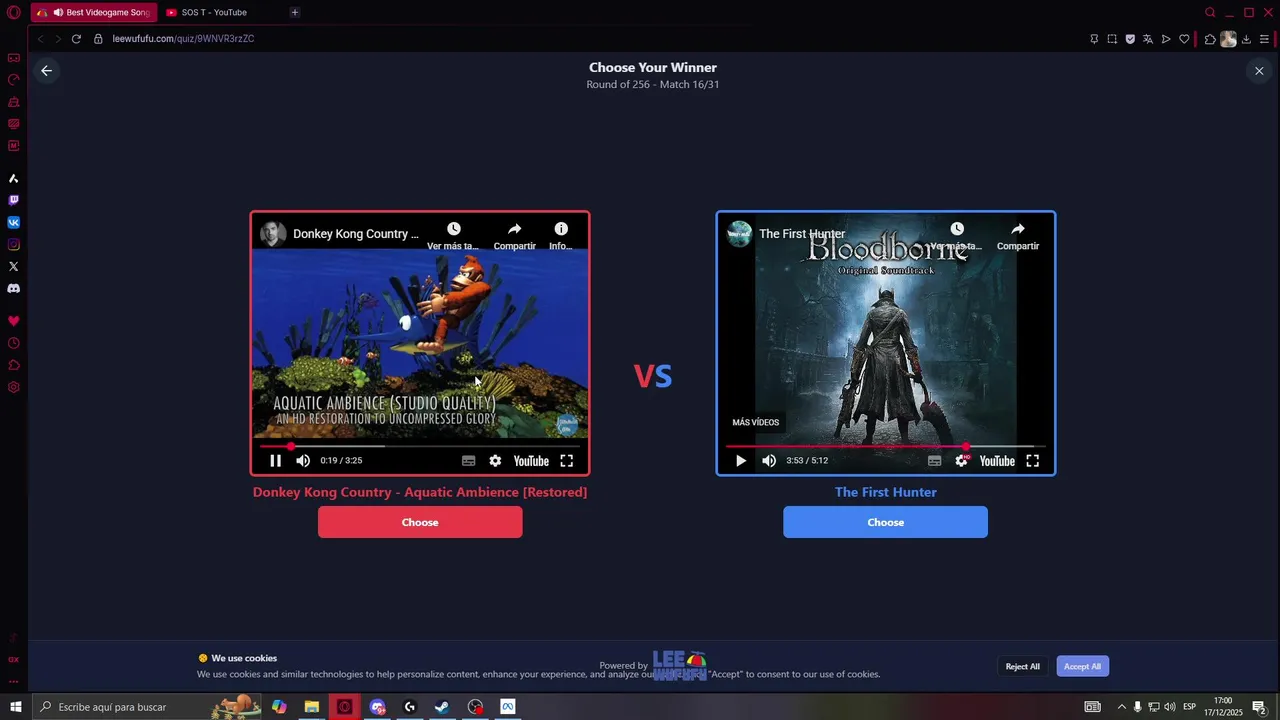Play The First Hunter video

click(x=741, y=461)
